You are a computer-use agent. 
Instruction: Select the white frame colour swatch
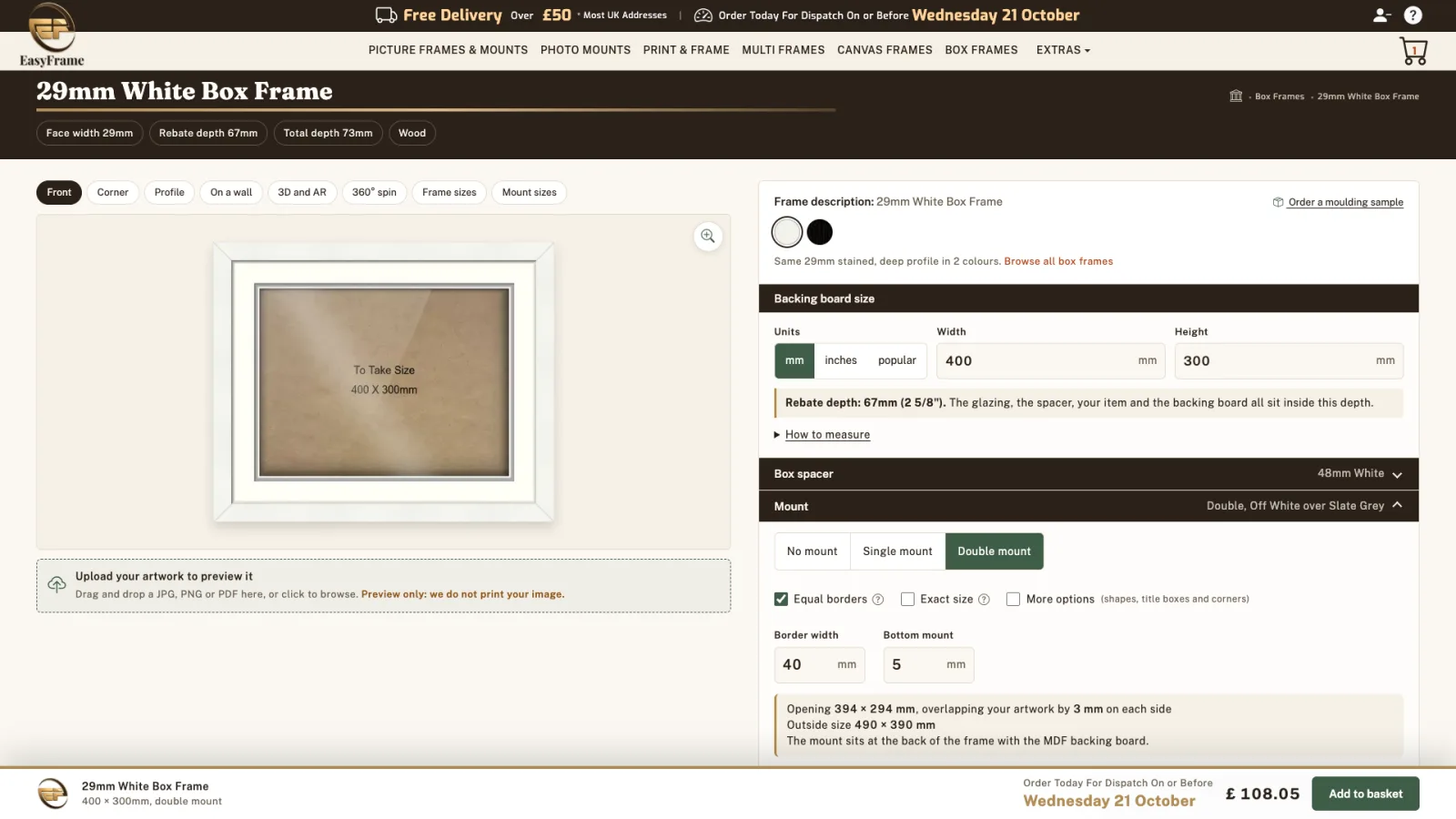pyautogui.click(x=787, y=232)
